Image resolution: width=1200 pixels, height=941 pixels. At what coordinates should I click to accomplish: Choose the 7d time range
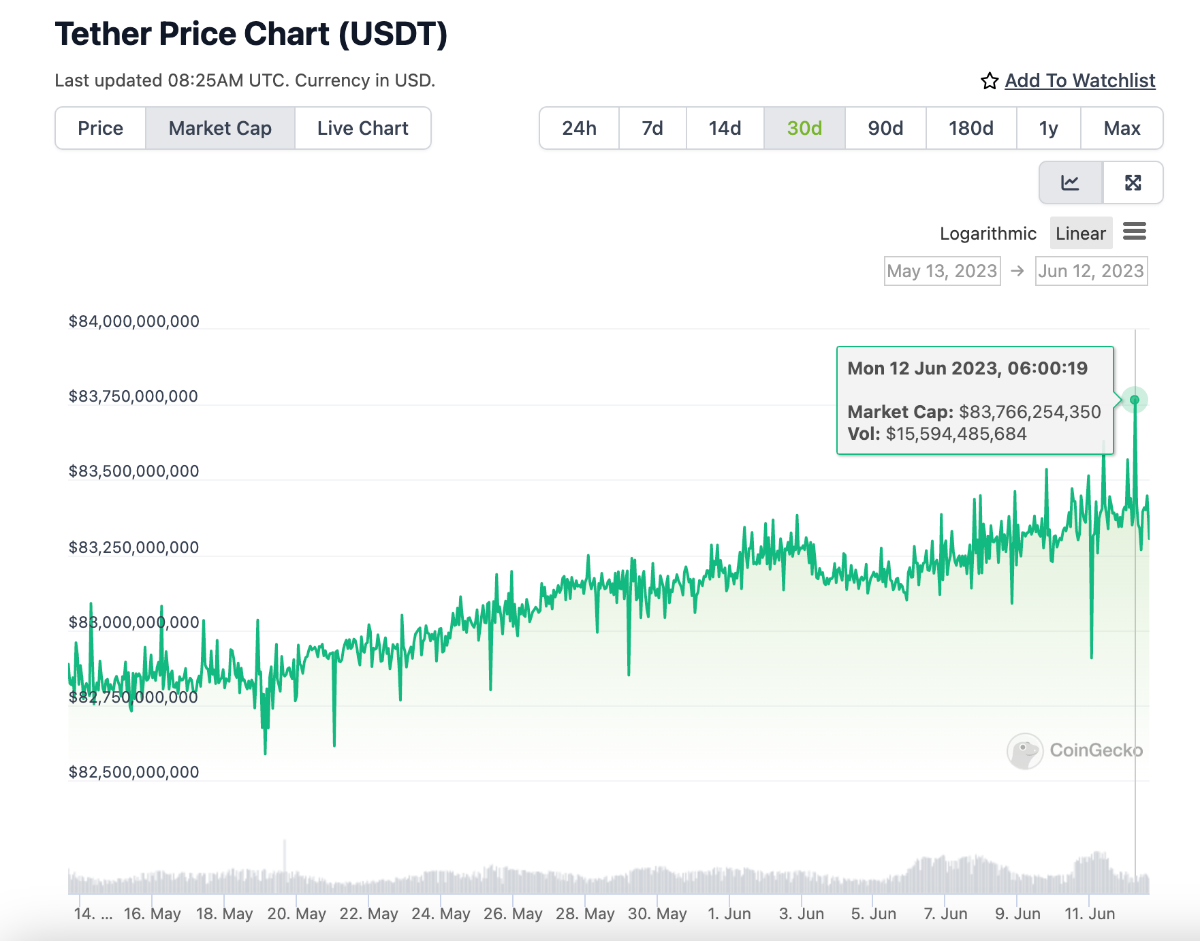652,128
